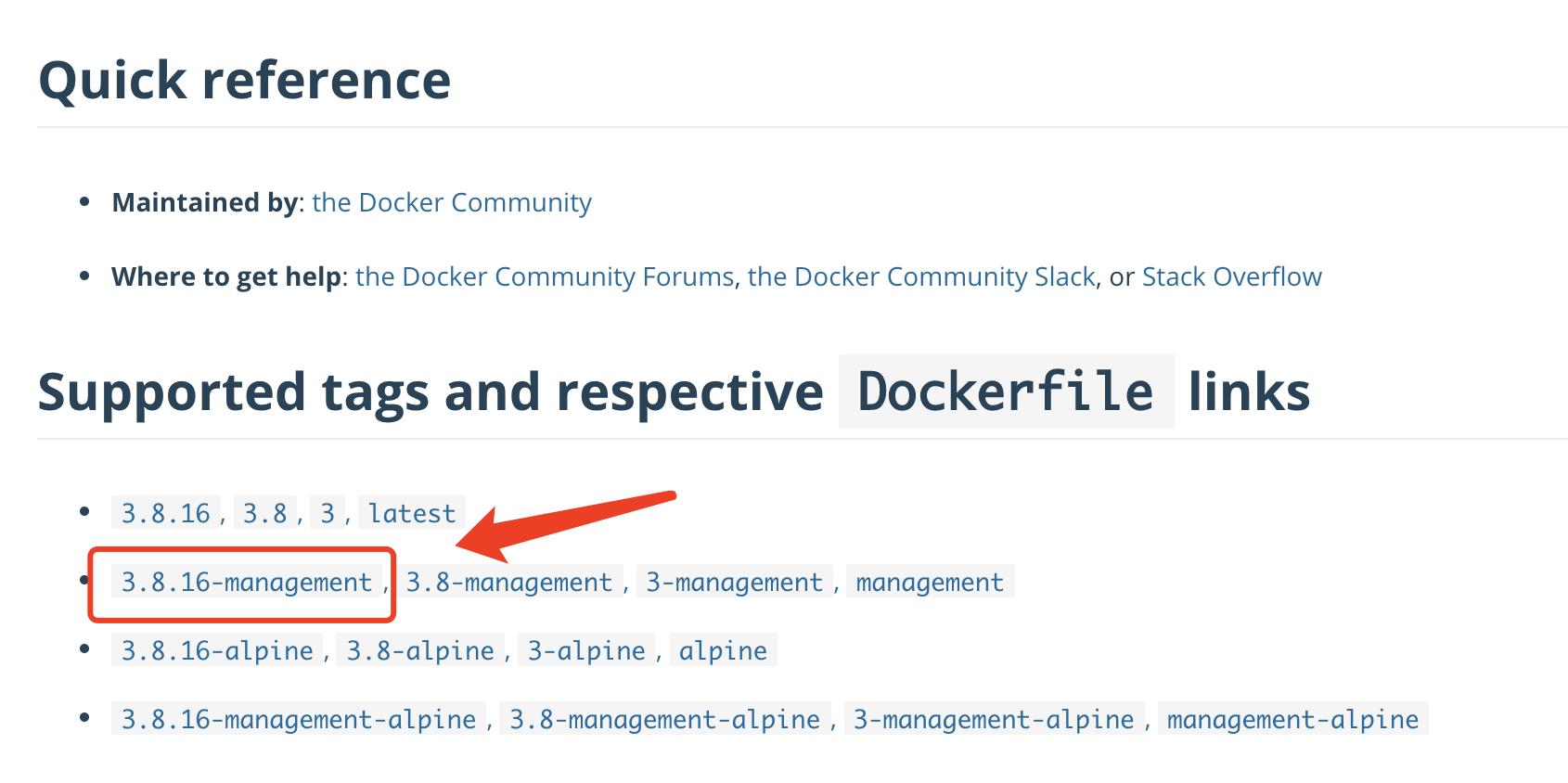The width and height of the screenshot is (1568, 783).
Task: Open the latest tag link
Action: [412, 513]
